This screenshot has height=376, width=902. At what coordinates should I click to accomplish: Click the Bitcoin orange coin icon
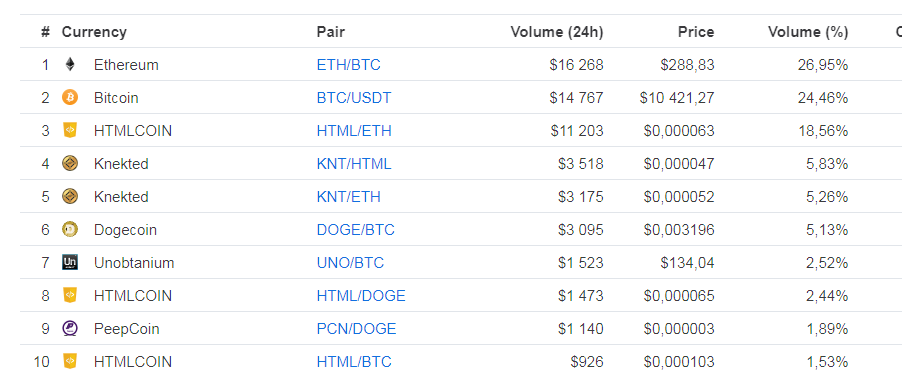[70, 98]
